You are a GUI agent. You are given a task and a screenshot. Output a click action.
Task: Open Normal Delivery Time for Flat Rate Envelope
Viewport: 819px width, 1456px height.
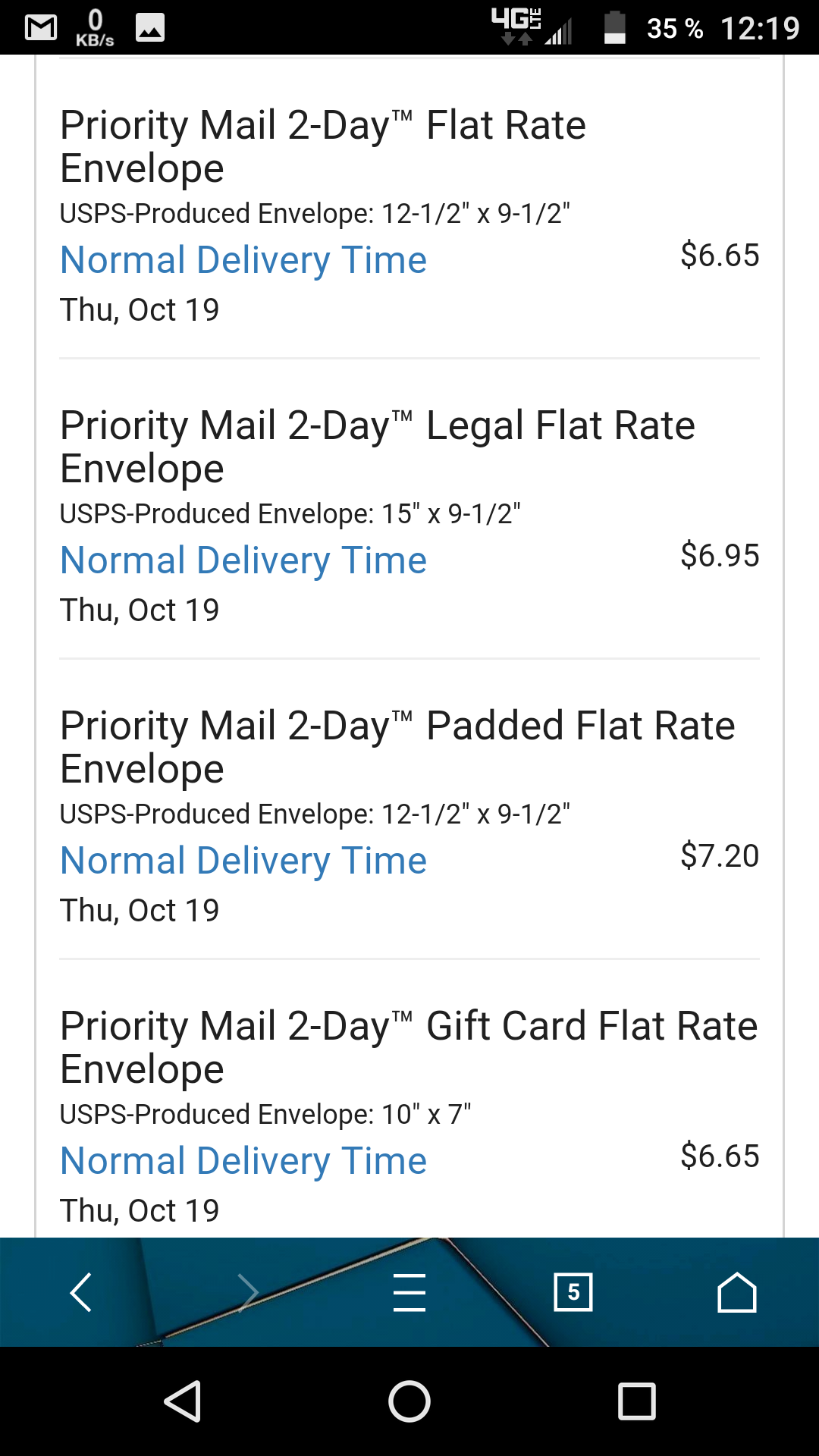[x=243, y=260]
